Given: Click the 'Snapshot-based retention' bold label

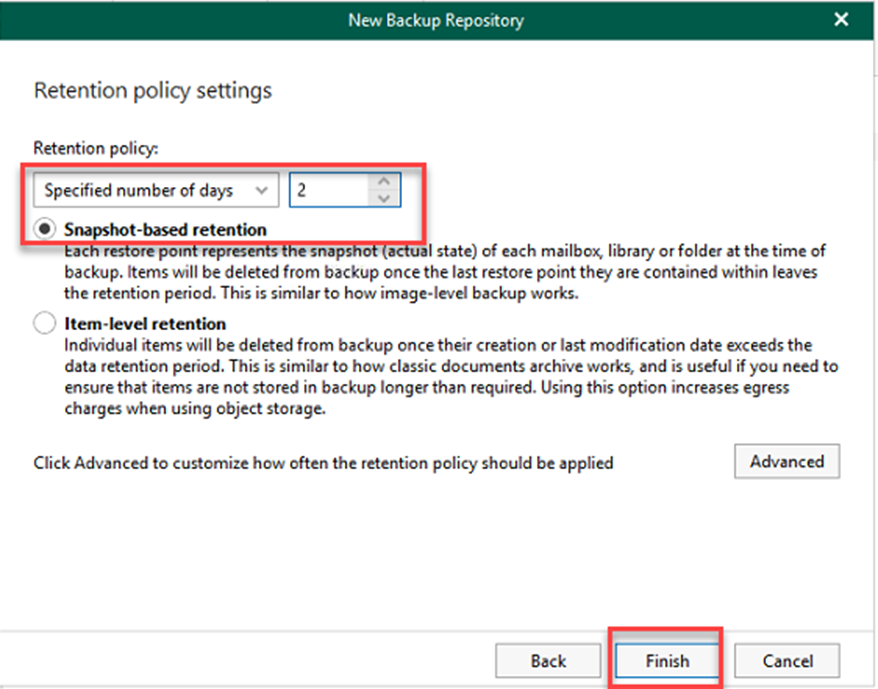Looking at the screenshot, I should pos(165,229).
